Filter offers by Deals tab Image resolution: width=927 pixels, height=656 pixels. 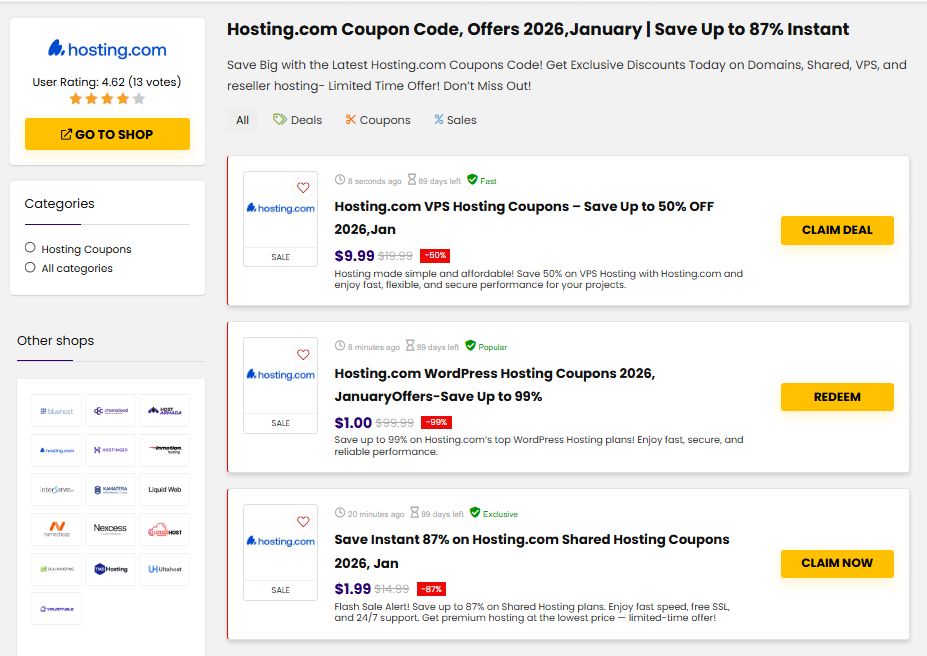[297, 120]
